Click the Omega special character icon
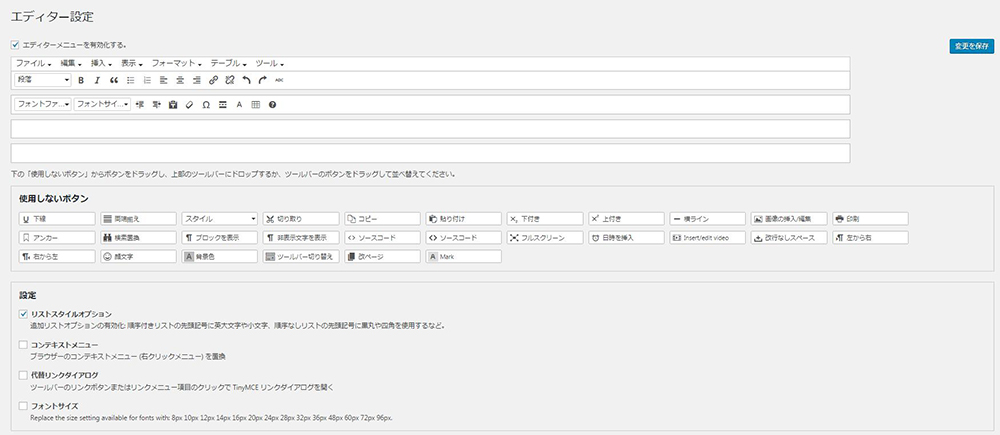Viewport: 1000px width, 435px height. (206, 104)
